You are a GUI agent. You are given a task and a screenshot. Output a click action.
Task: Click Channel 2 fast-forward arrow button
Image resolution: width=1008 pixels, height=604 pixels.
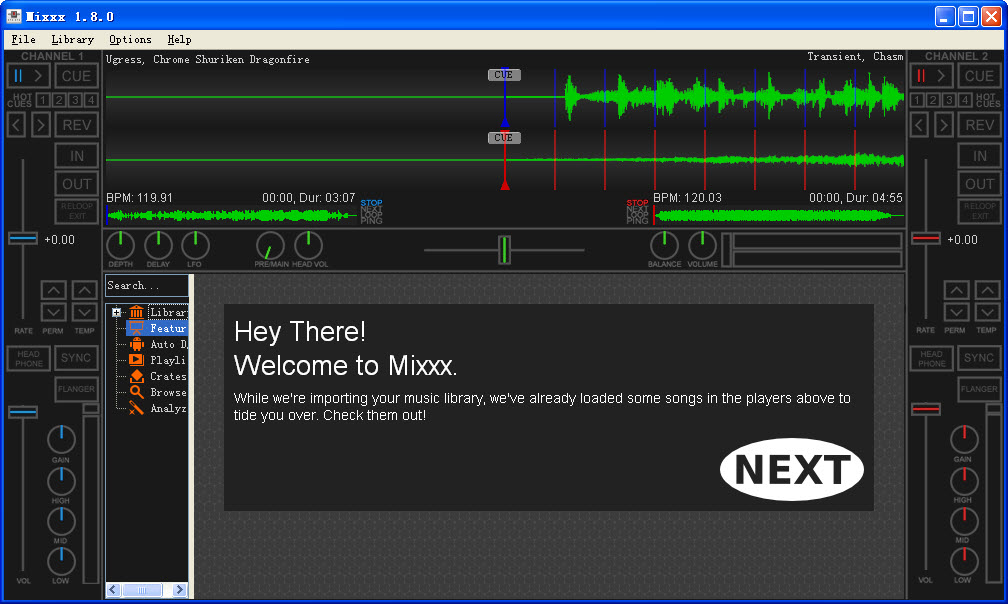coord(944,125)
